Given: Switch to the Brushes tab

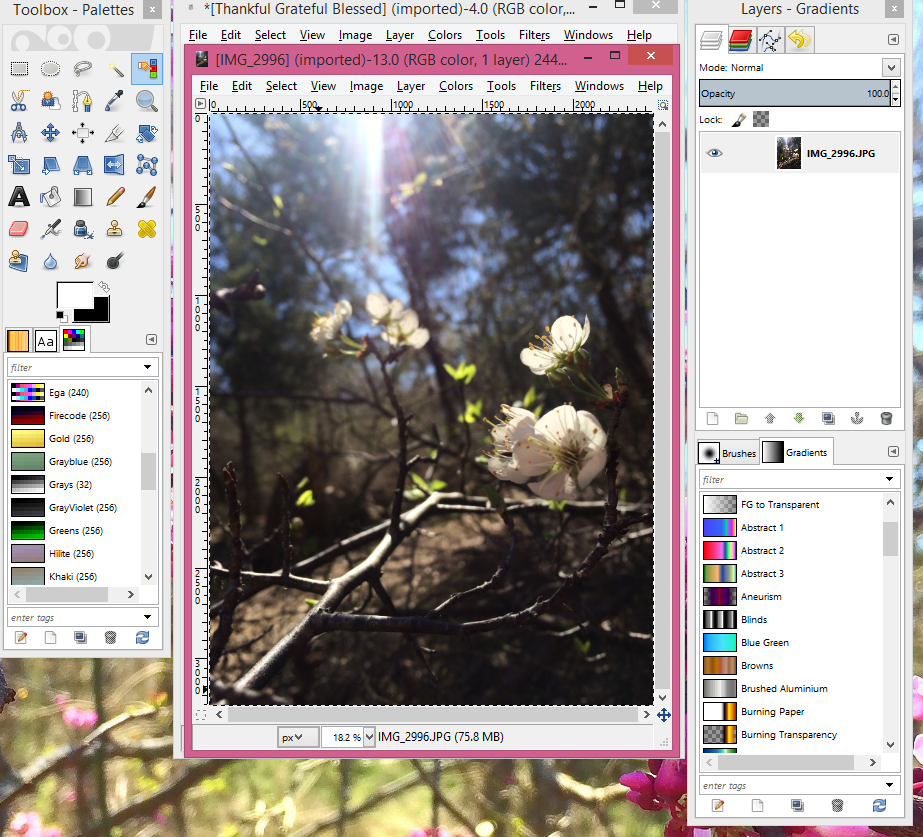Looking at the screenshot, I should (728, 452).
